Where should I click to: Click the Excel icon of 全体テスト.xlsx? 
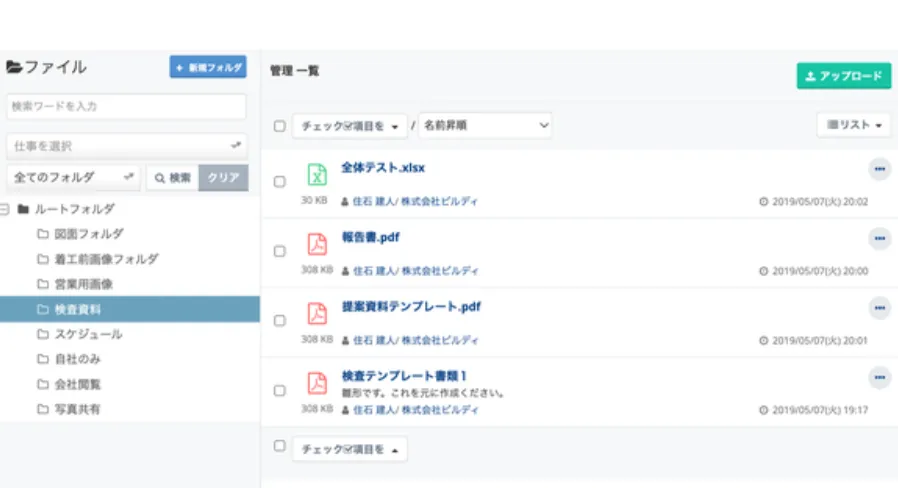[x=317, y=174]
